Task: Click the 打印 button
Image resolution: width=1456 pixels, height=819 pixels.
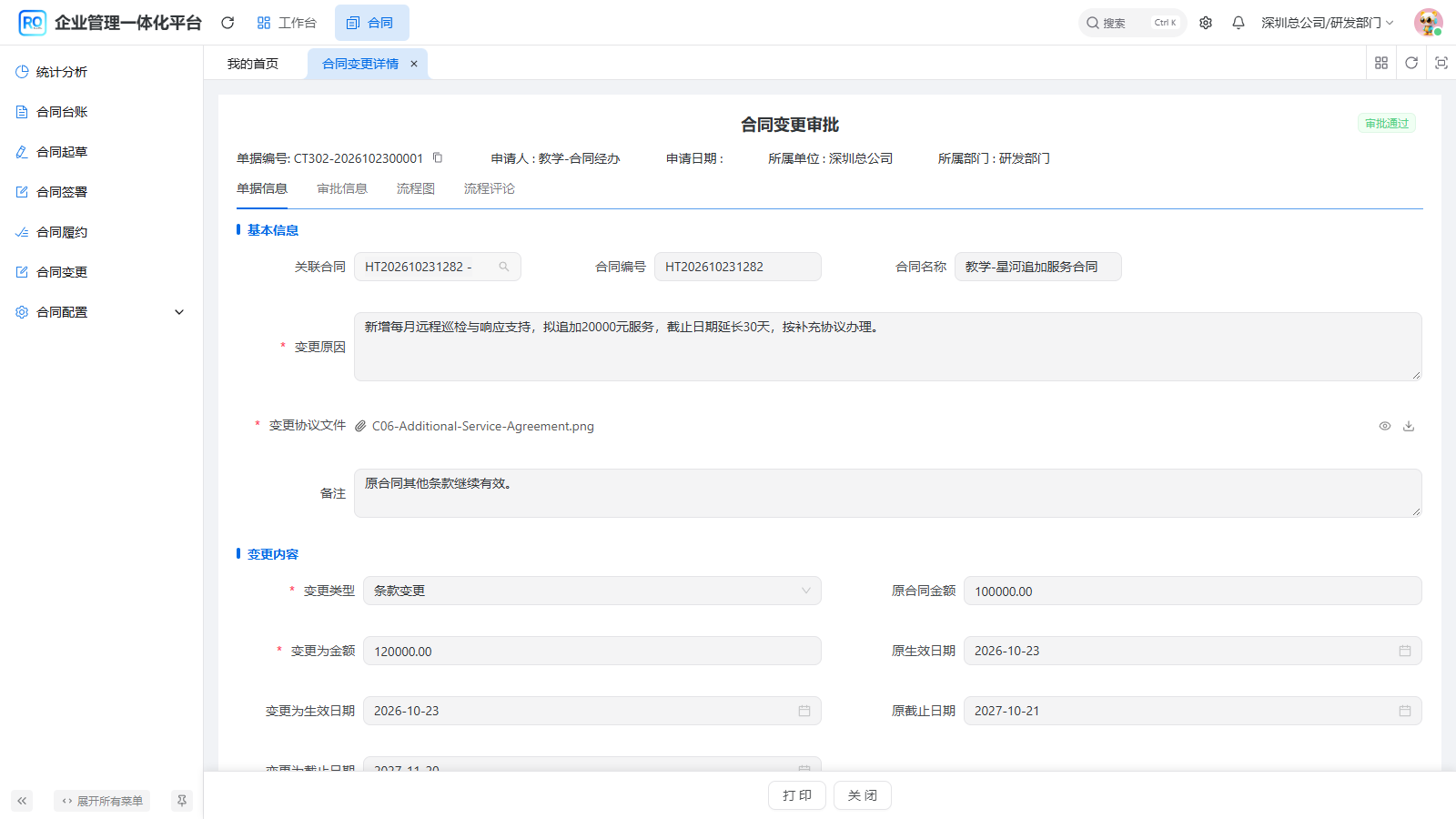Action: click(x=797, y=795)
